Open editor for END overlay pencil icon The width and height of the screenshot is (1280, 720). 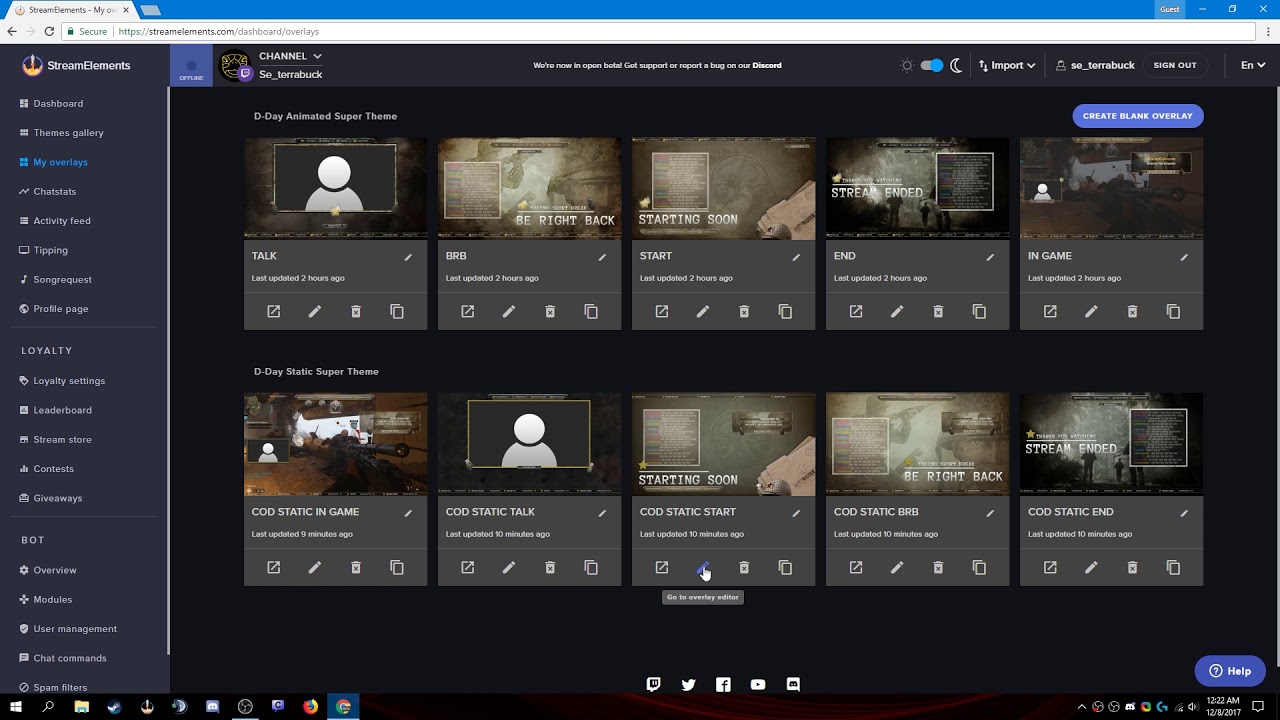(x=897, y=312)
